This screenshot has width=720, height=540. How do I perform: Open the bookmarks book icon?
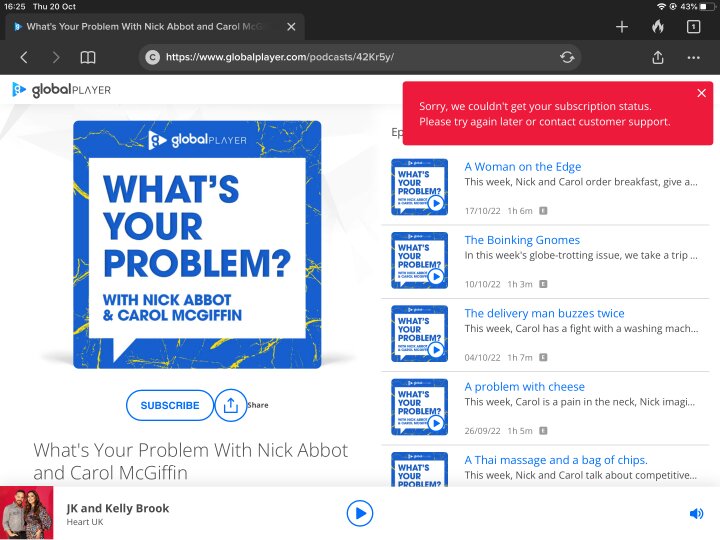[x=88, y=57]
